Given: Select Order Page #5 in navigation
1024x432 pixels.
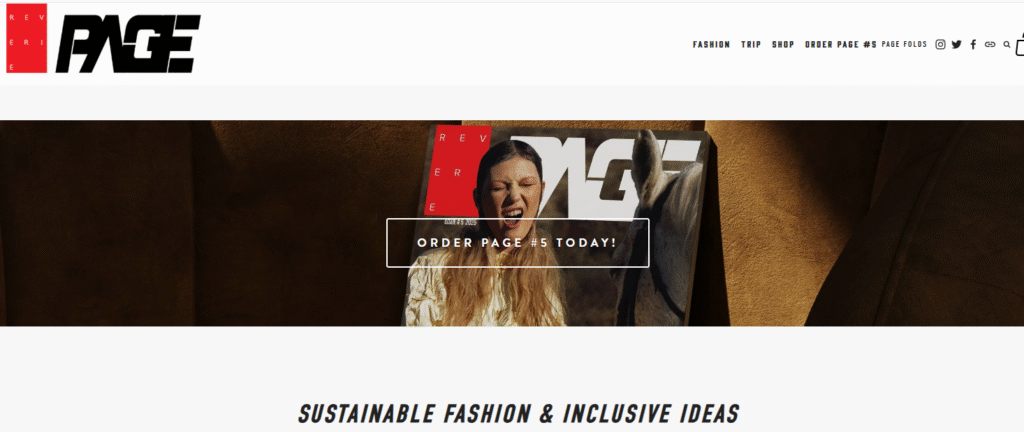Looking at the screenshot, I should pos(840,44).
